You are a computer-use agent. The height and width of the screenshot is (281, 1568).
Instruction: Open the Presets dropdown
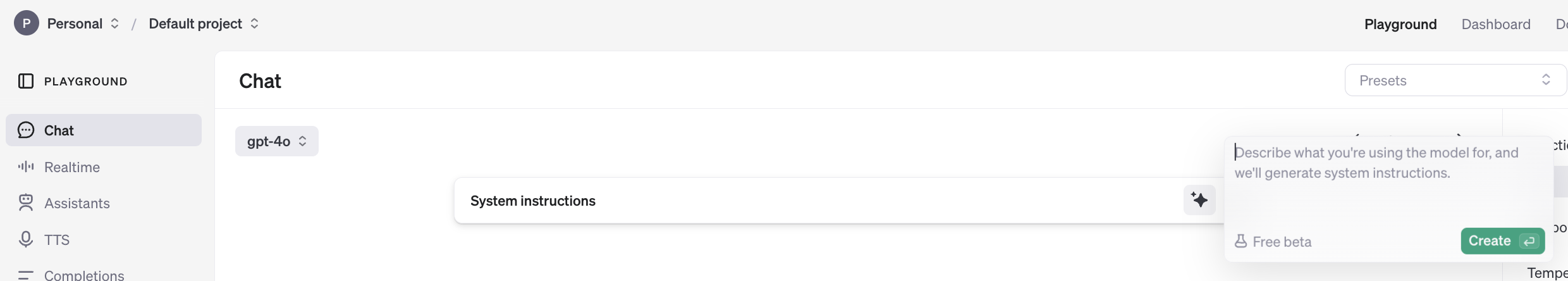1454,80
